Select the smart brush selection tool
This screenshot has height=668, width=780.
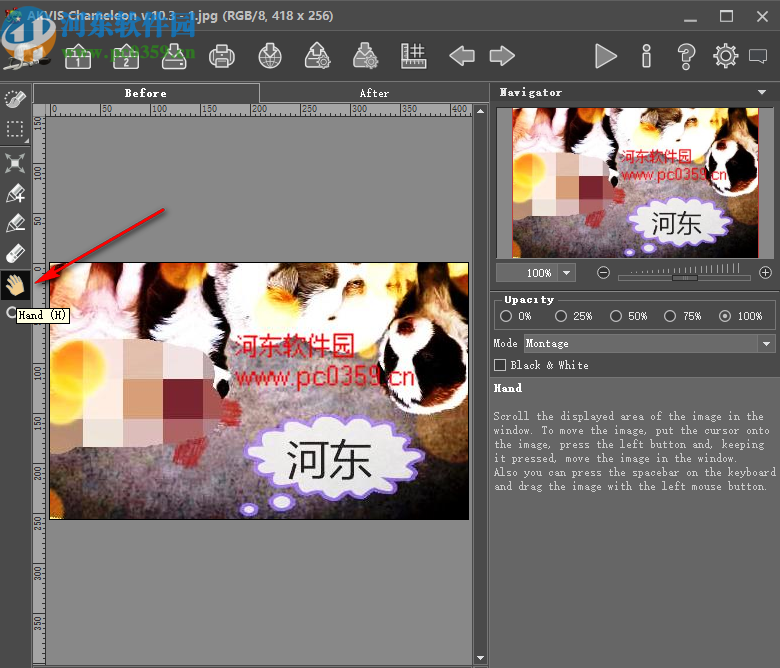click(x=15, y=99)
